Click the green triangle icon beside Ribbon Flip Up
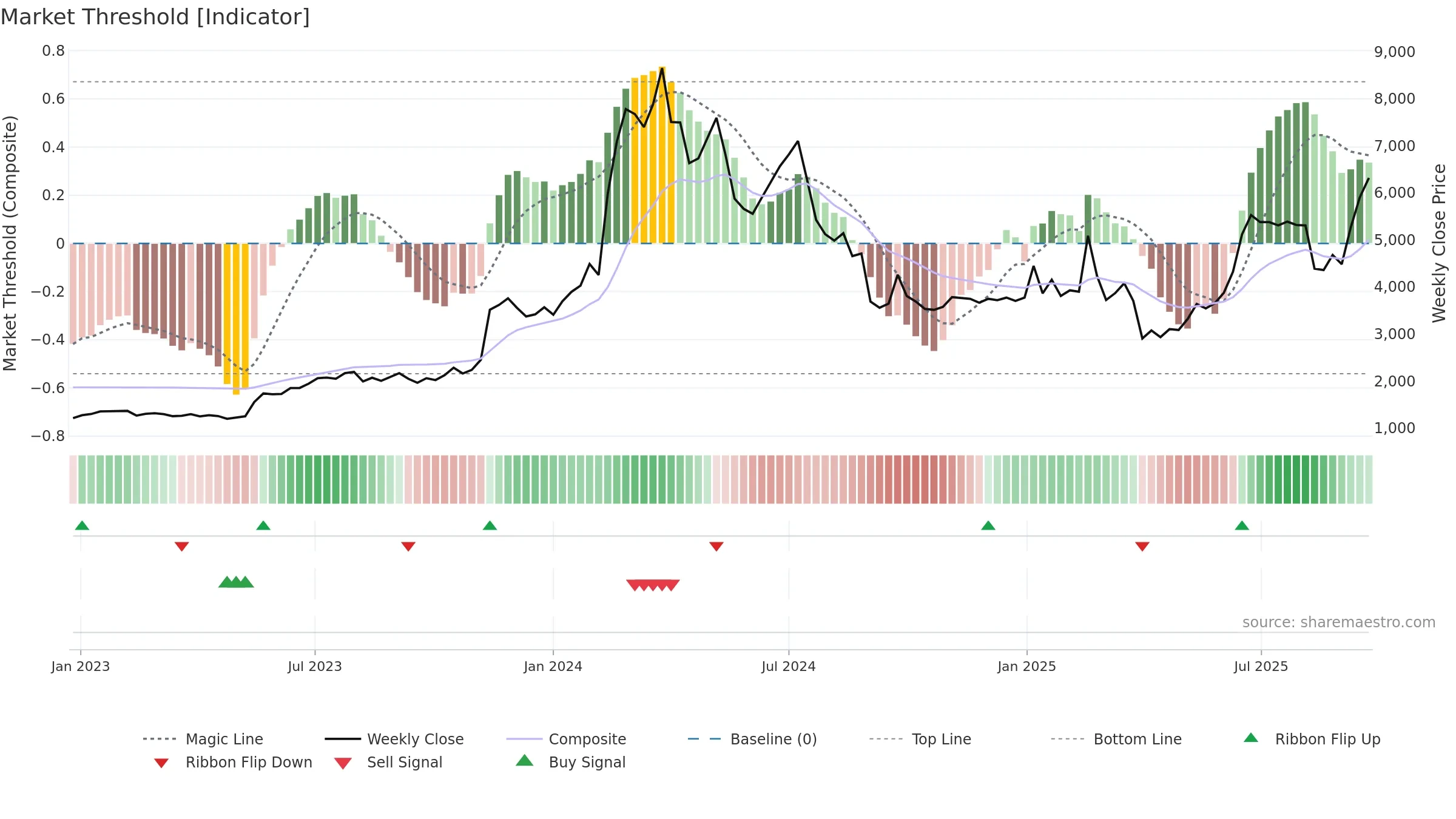This screenshot has width=1456, height=819. pyautogui.click(x=1251, y=738)
